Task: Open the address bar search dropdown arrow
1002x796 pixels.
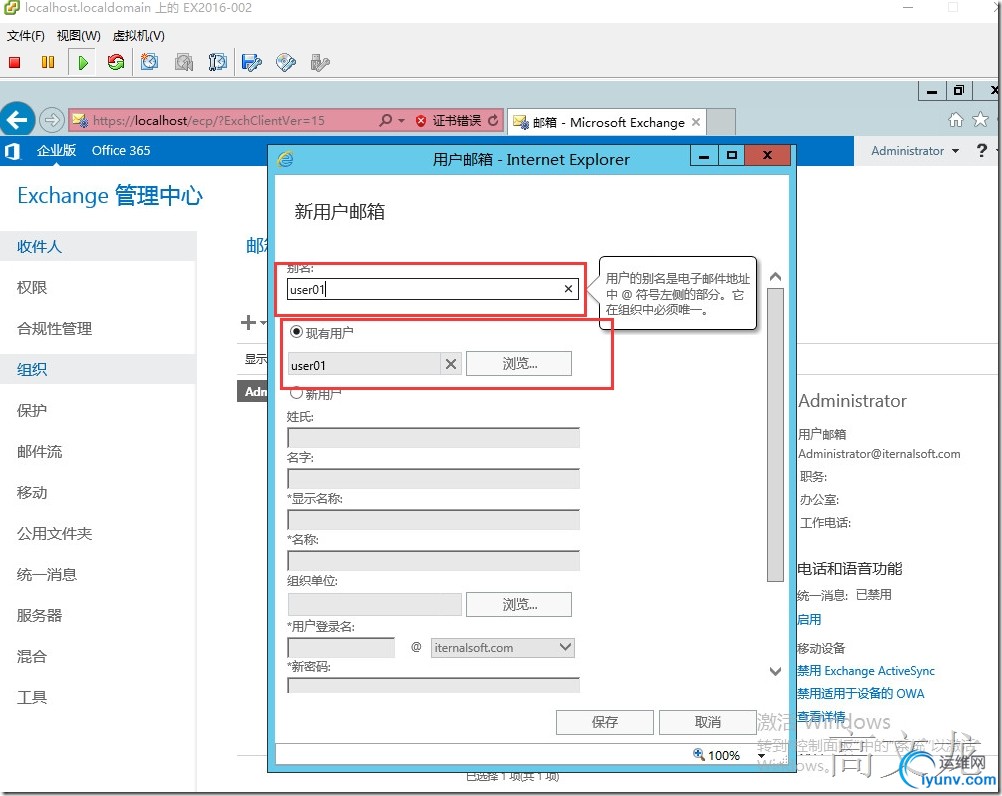Action: point(401,120)
